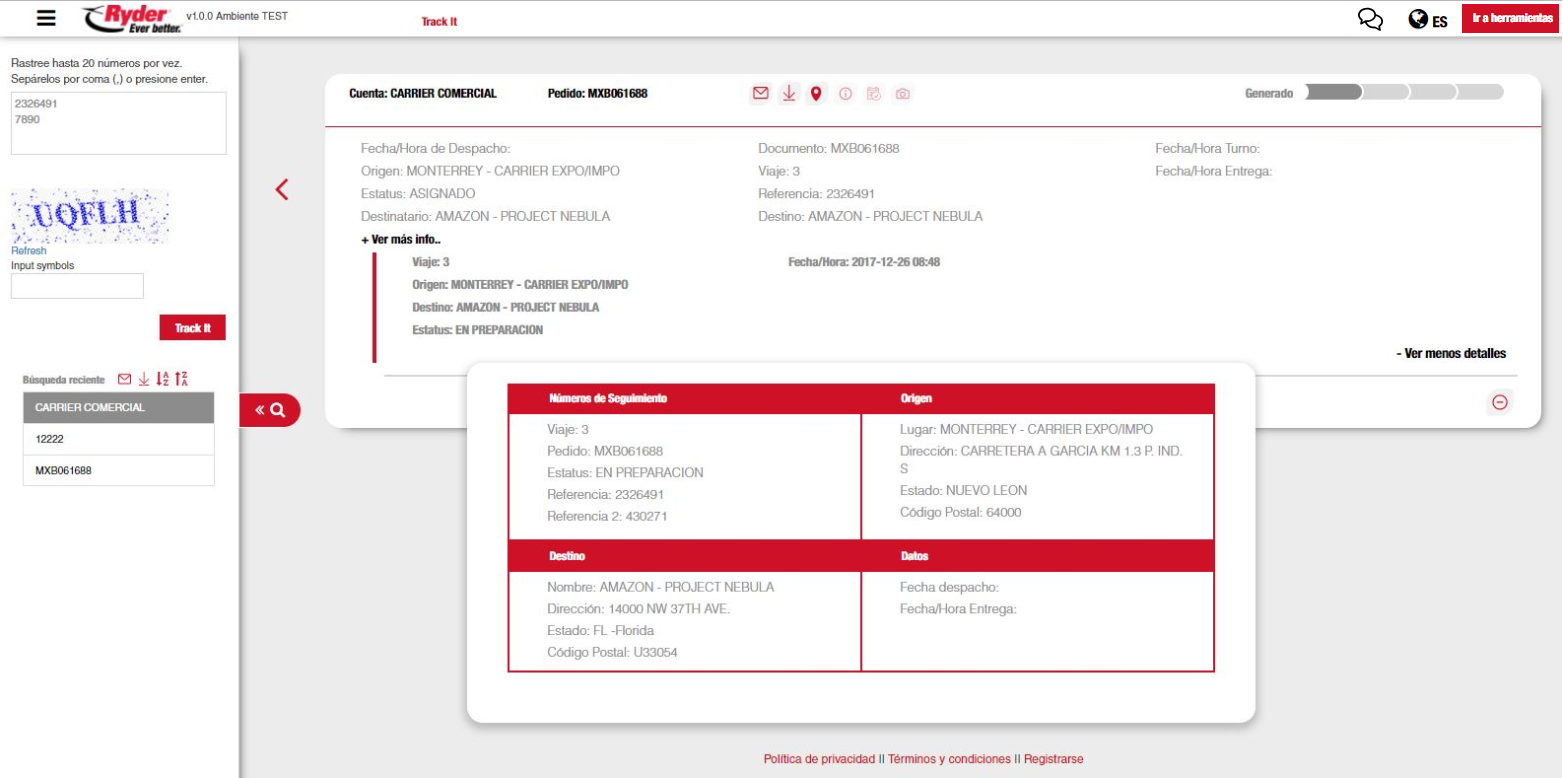Click the email icon in shipment header
This screenshot has height=778, width=1563.
click(x=760, y=94)
